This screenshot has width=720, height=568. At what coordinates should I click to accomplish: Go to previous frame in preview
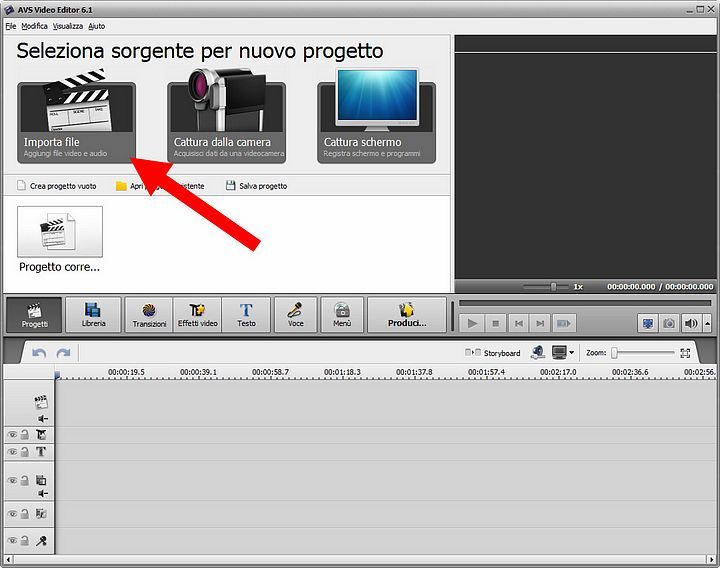(x=518, y=323)
